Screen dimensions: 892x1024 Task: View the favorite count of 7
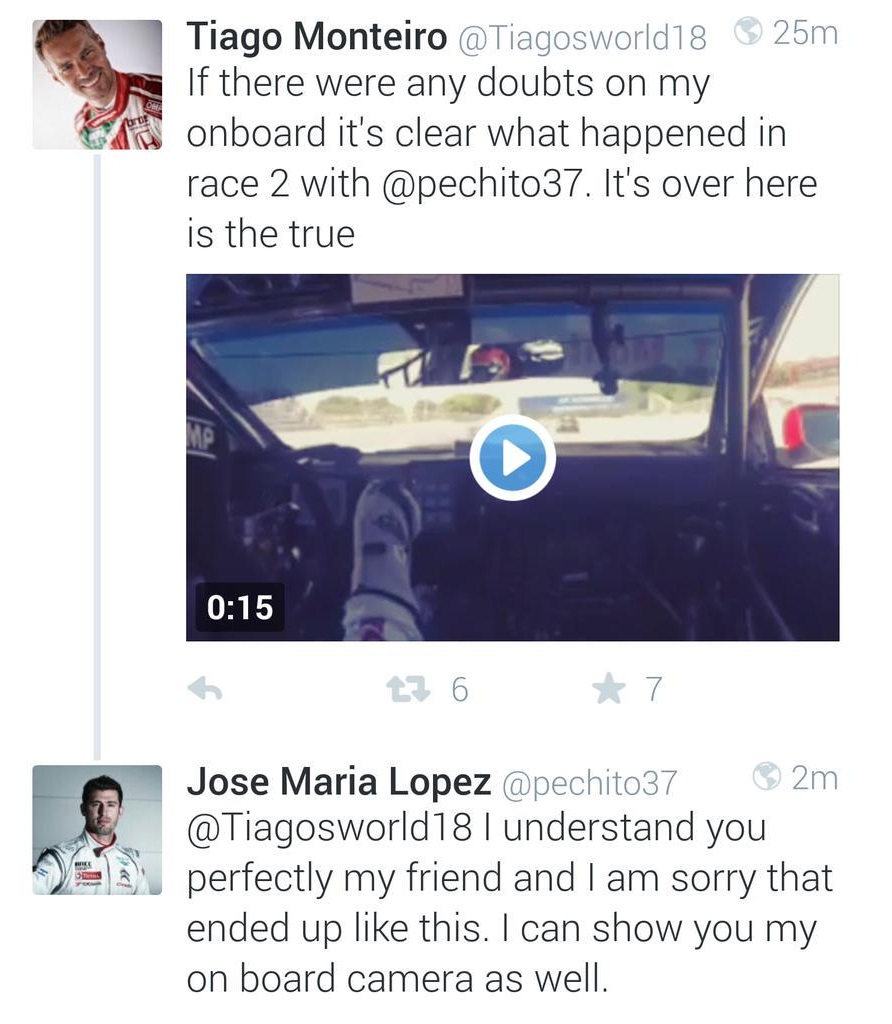[x=652, y=689]
